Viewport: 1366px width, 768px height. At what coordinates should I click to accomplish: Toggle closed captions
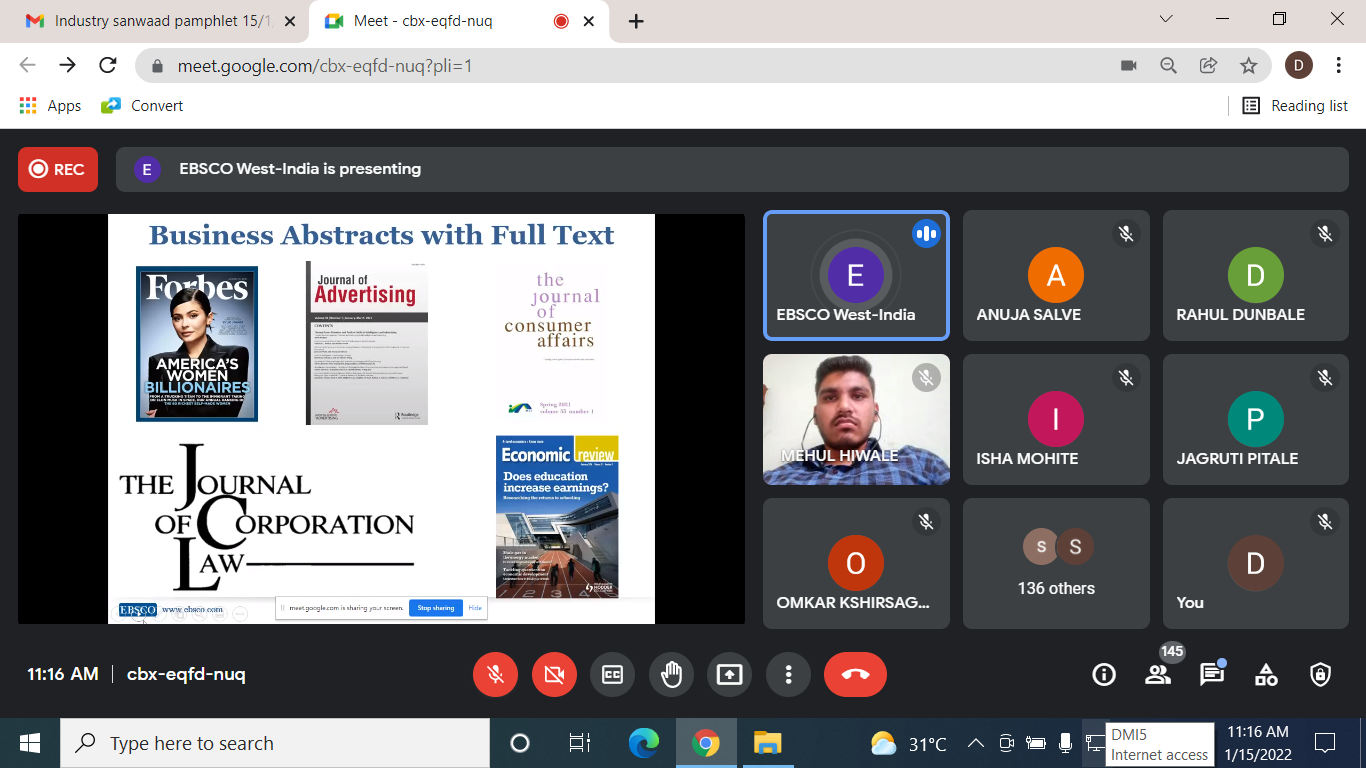pyautogui.click(x=612, y=675)
